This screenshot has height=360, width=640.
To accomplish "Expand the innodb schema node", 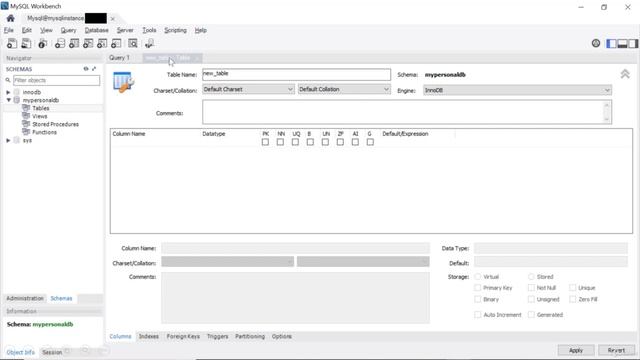I will (8, 92).
